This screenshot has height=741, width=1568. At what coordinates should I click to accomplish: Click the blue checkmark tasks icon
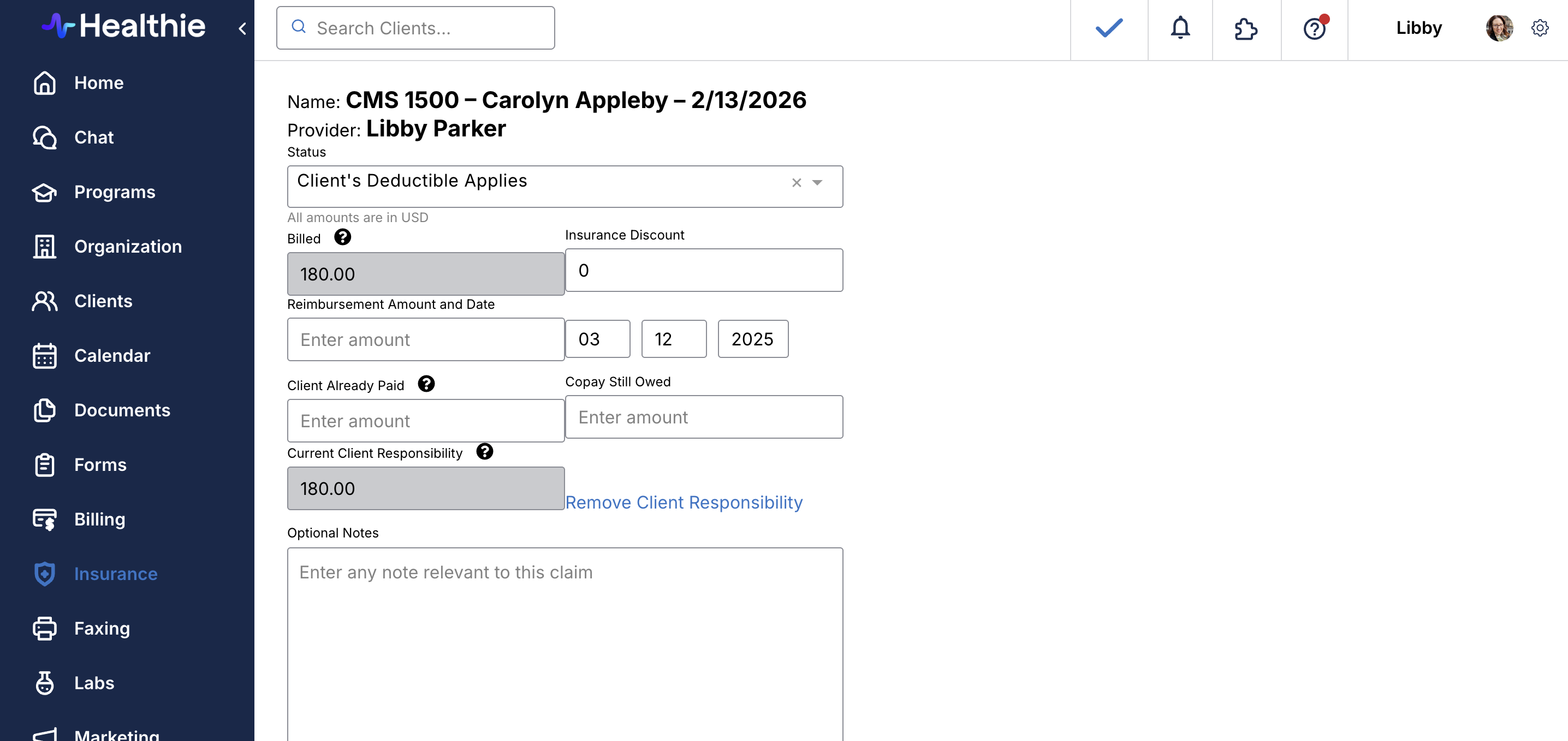click(x=1108, y=28)
